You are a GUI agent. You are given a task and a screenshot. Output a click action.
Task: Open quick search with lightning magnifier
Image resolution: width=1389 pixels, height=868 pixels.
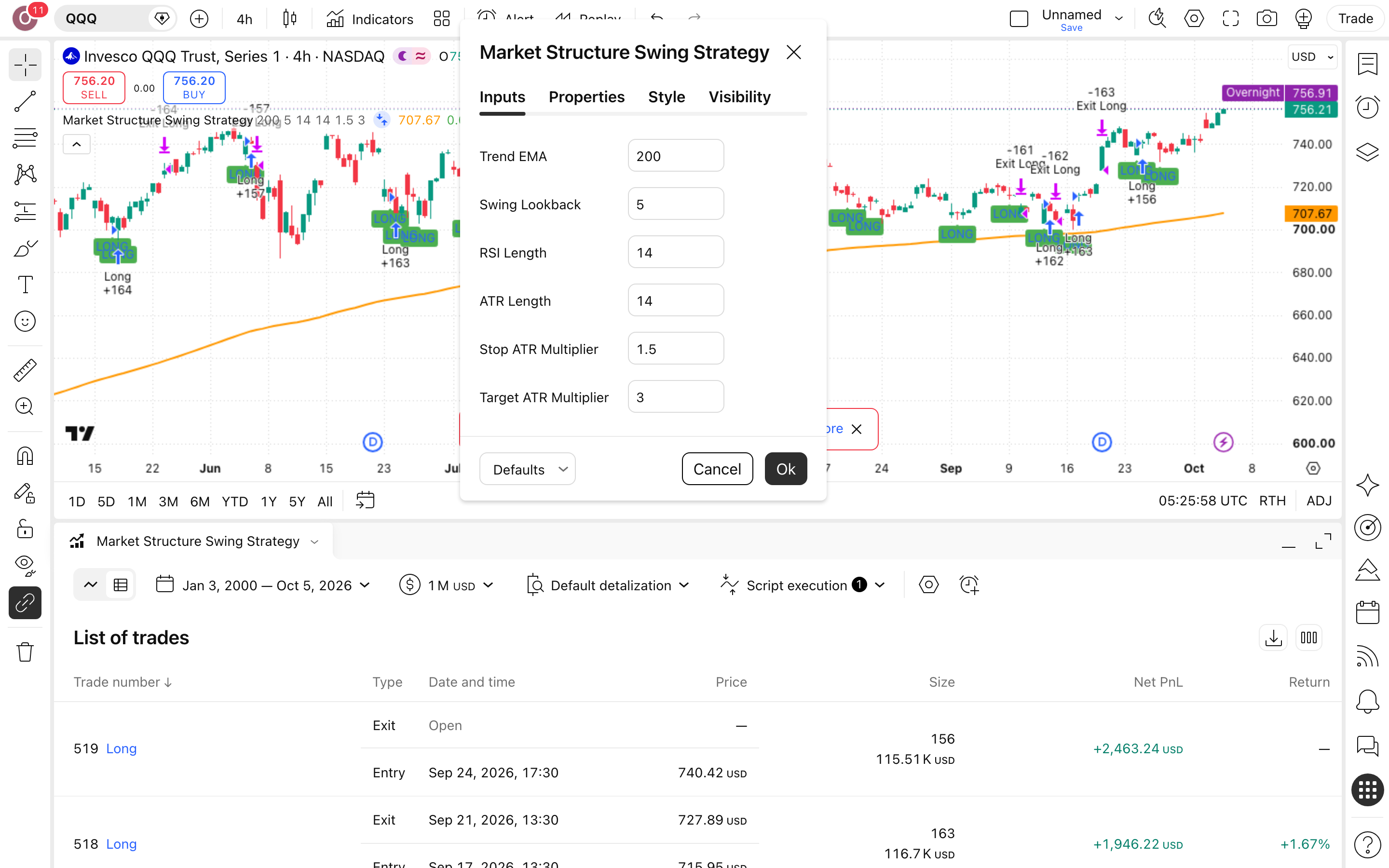pos(1157,19)
